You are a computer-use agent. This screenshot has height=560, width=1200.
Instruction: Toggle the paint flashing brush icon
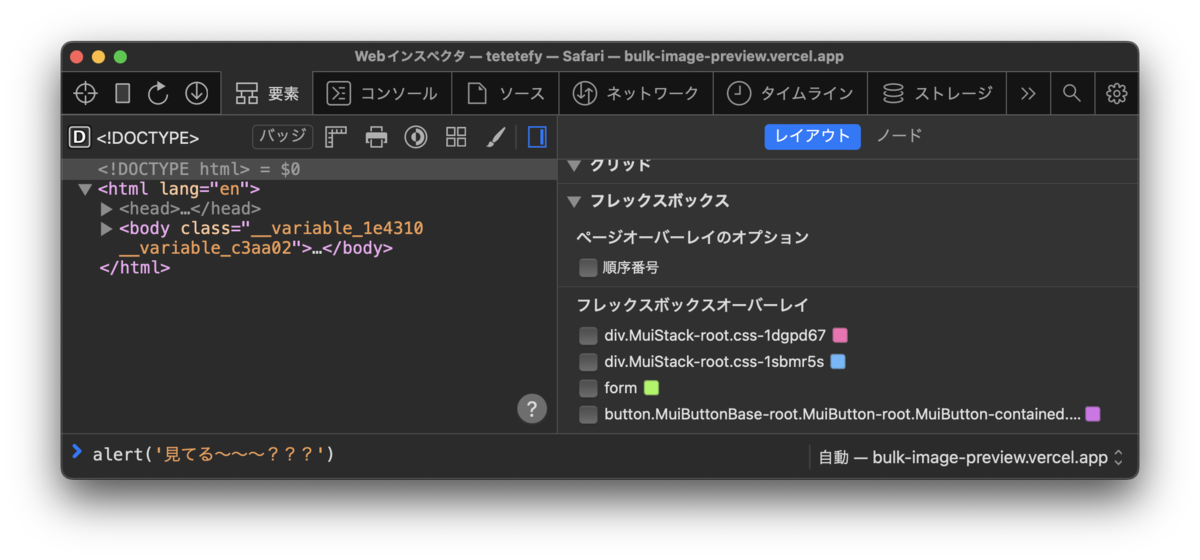click(496, 137)
